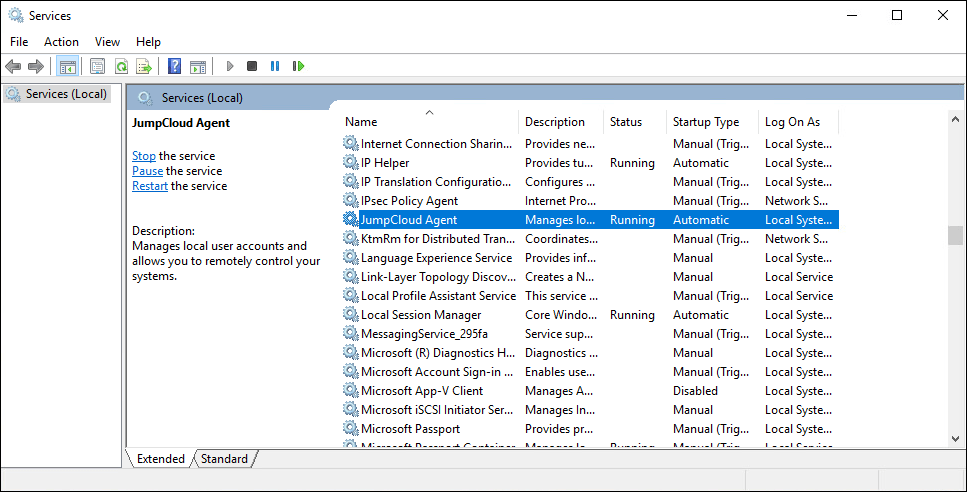Click Running status of Local Session Manager
This screenshot has height=492, width=967.
(x=632, y=314)
